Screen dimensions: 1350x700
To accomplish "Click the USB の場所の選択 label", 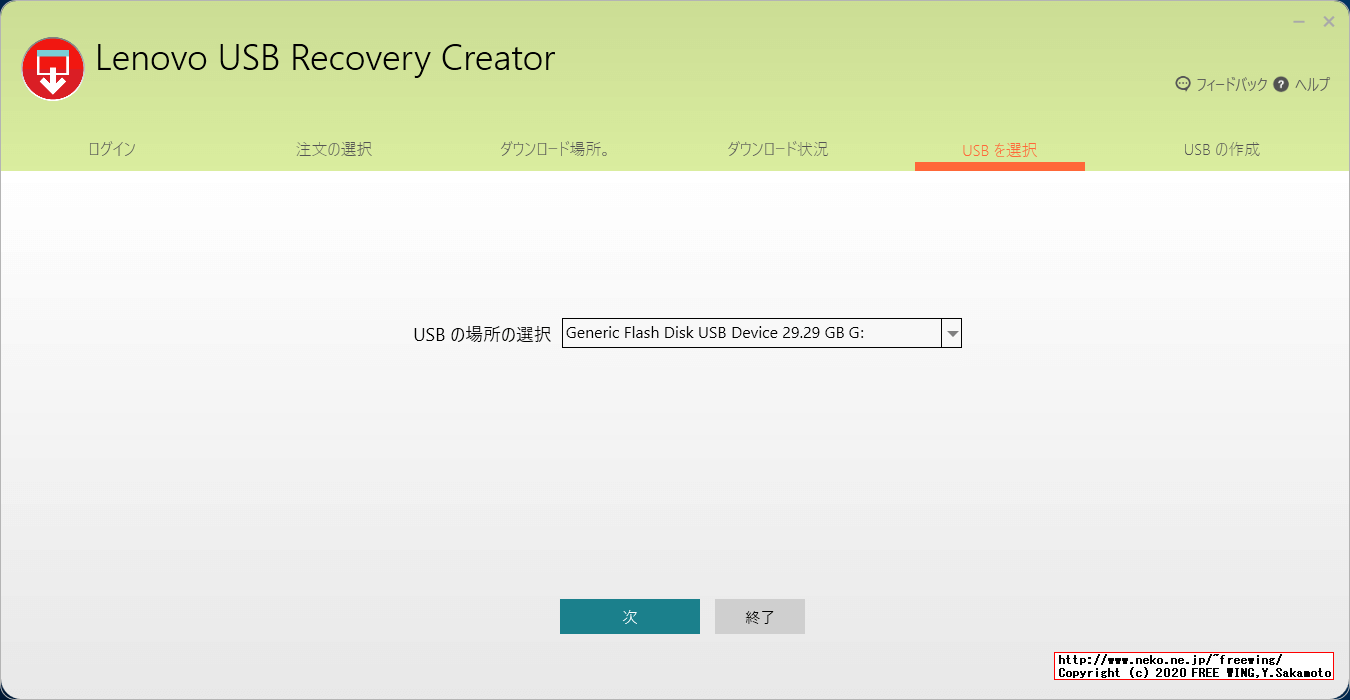I will pyautogui.click(x=482, y=335).
